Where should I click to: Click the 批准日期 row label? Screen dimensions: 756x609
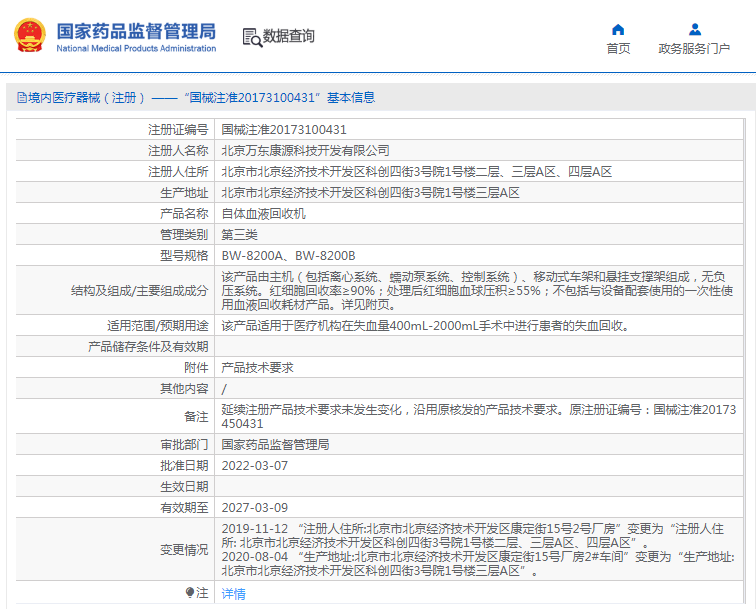(x=184, y=466)
